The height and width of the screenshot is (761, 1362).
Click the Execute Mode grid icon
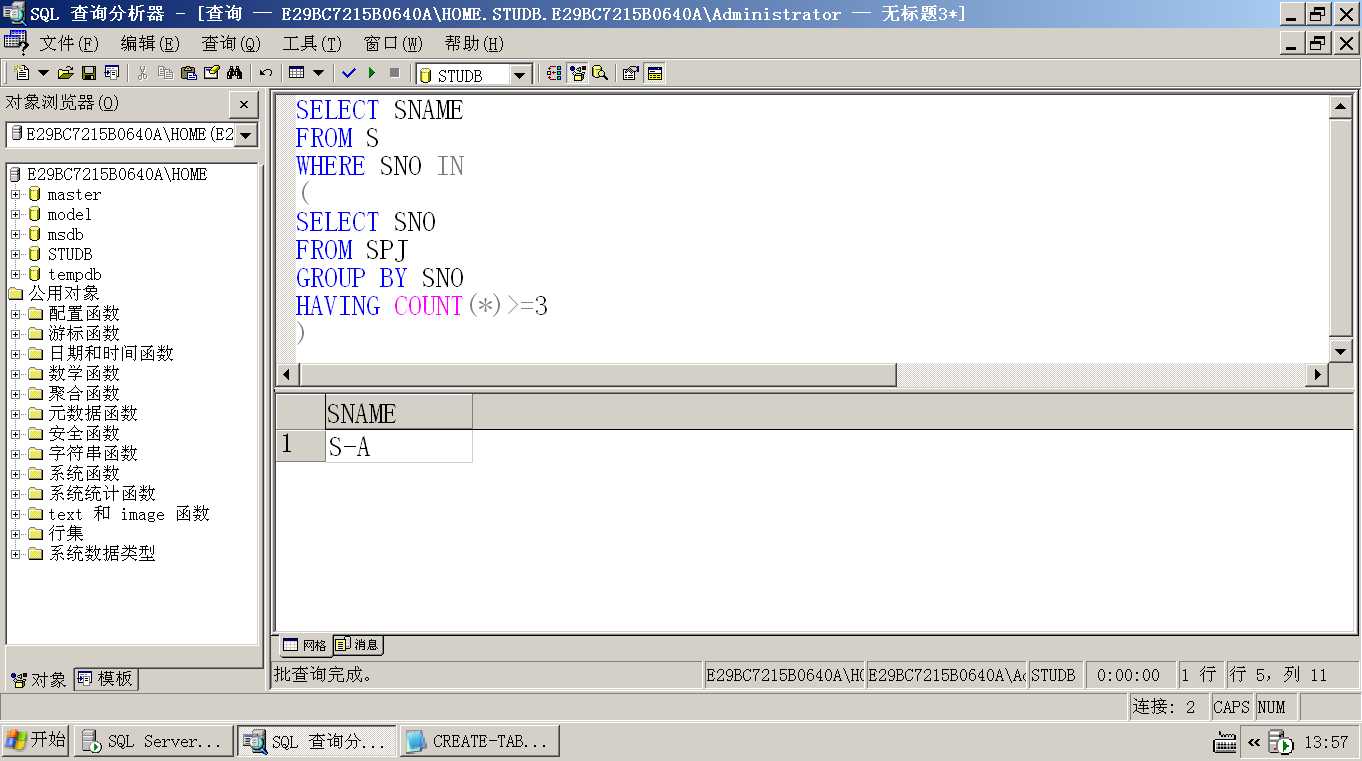tap(296, 73)
